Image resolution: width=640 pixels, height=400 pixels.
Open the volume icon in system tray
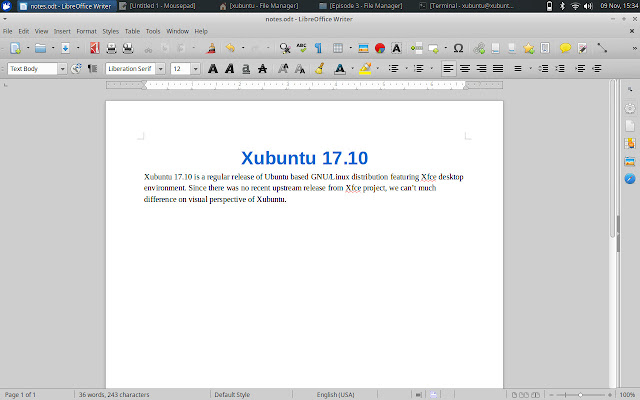[588, 6]
